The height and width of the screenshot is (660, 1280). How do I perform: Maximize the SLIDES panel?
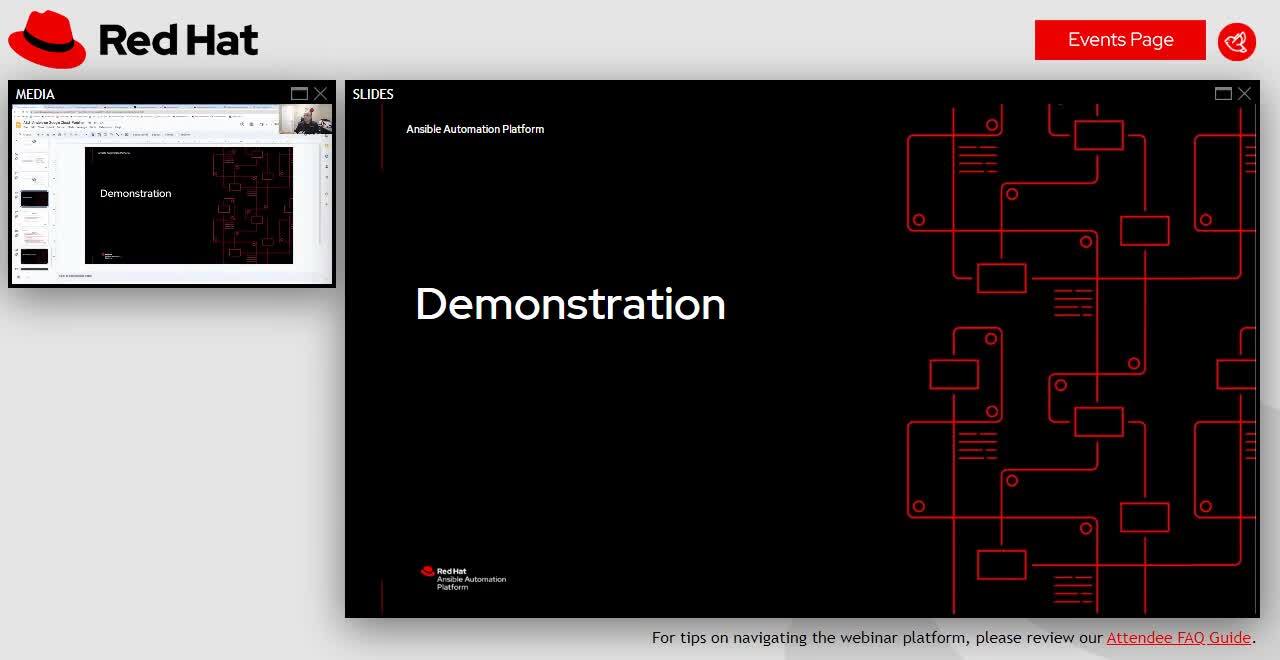1223,93
